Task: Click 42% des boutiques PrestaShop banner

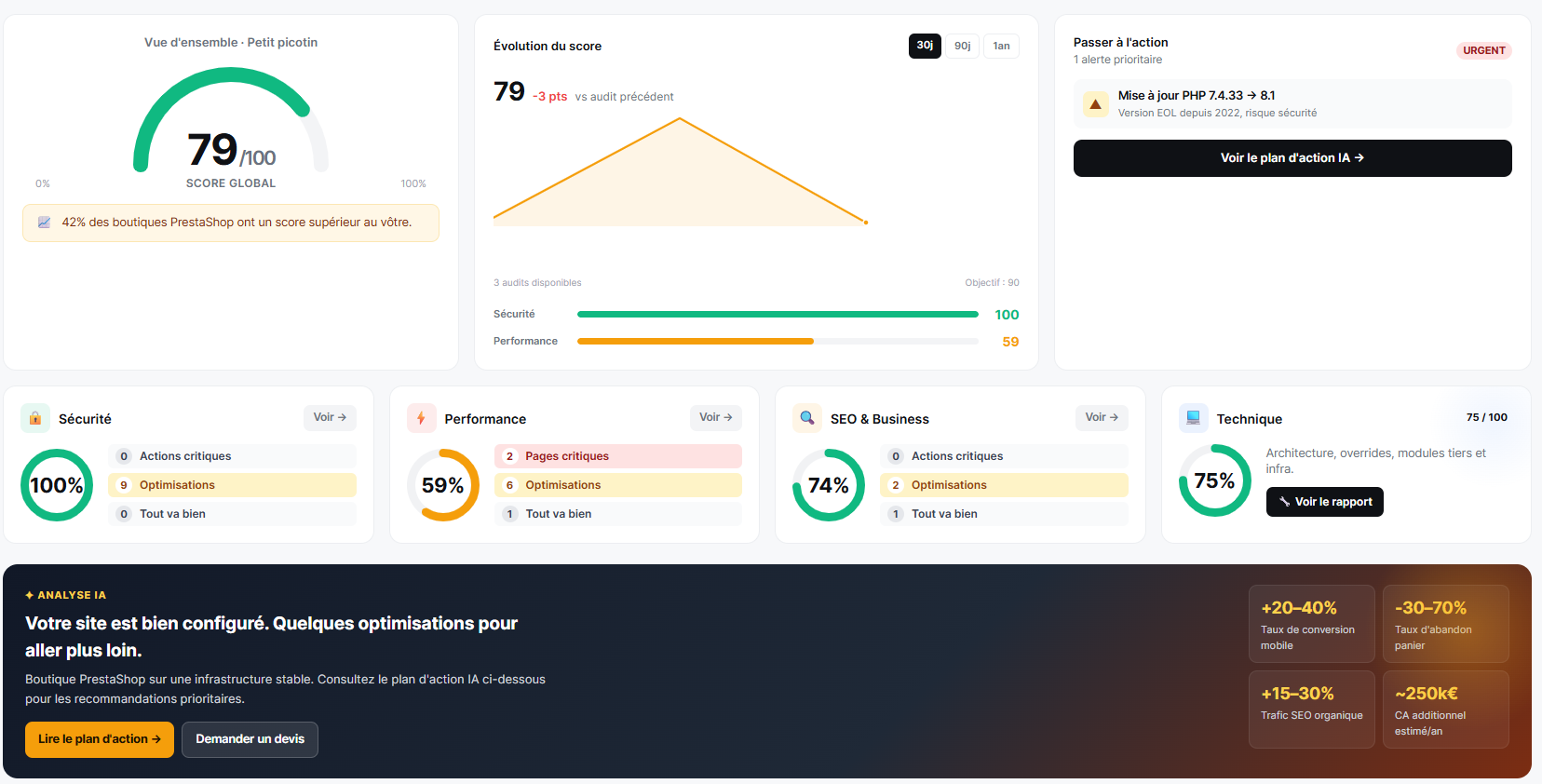Action: 231,223
